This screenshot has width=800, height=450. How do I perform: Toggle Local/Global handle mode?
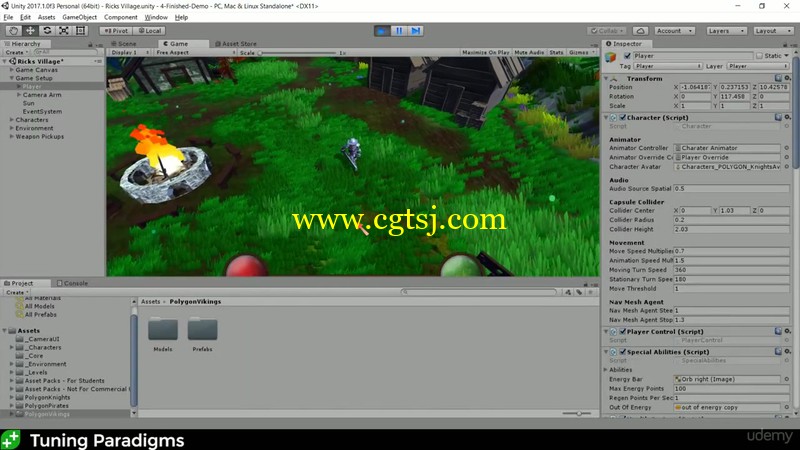point(149,31)
